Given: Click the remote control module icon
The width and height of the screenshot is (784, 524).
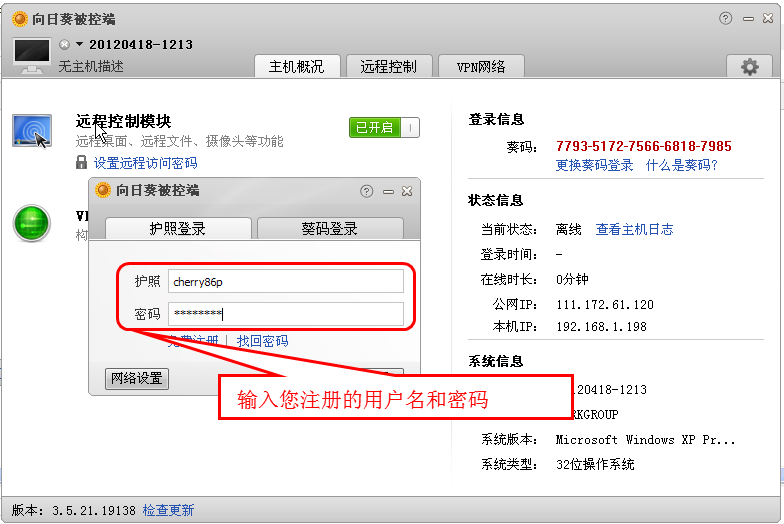Looking at the screenshot, I should tap(32, 131).
